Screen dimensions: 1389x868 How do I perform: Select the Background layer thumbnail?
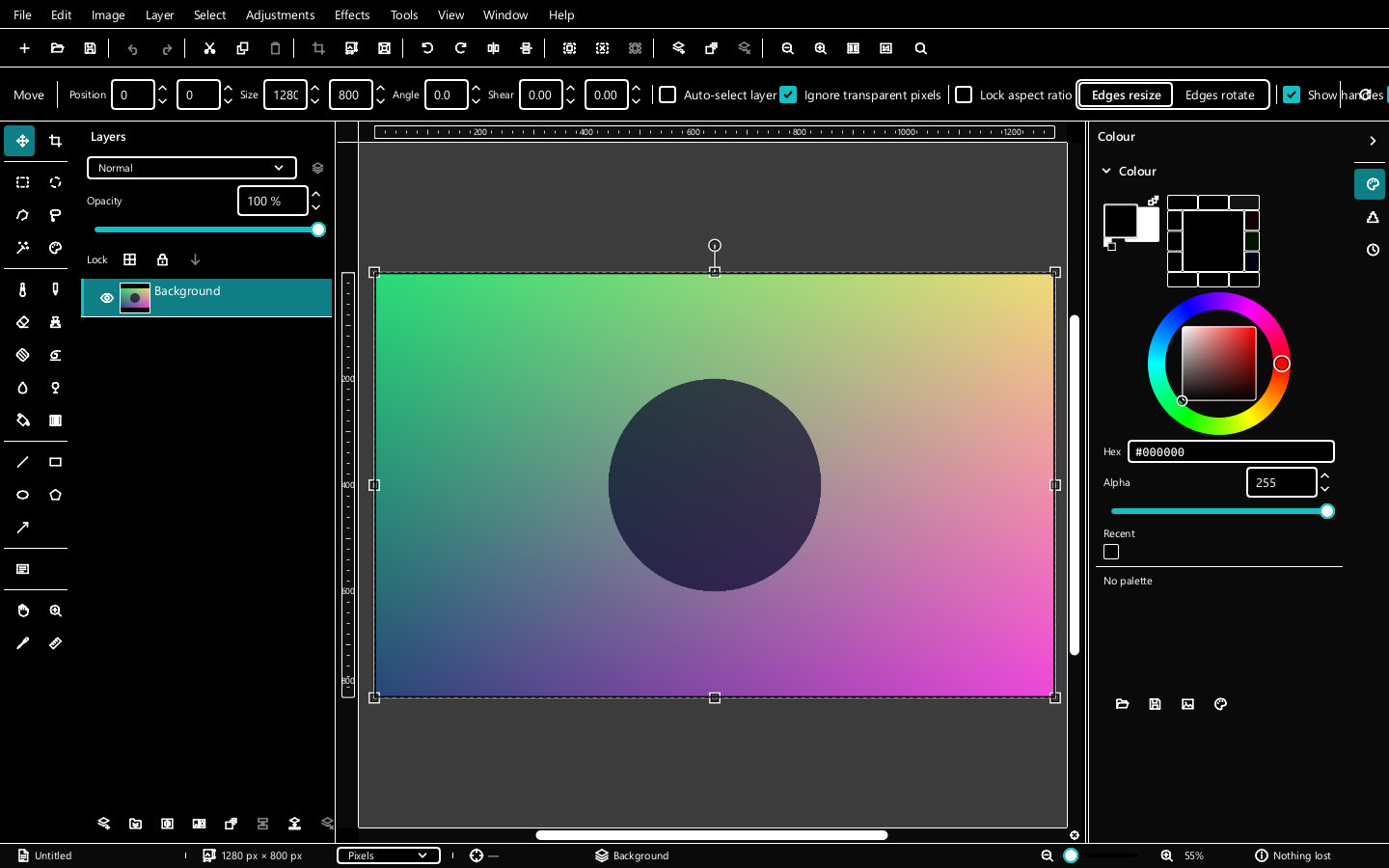click(135, 298)
